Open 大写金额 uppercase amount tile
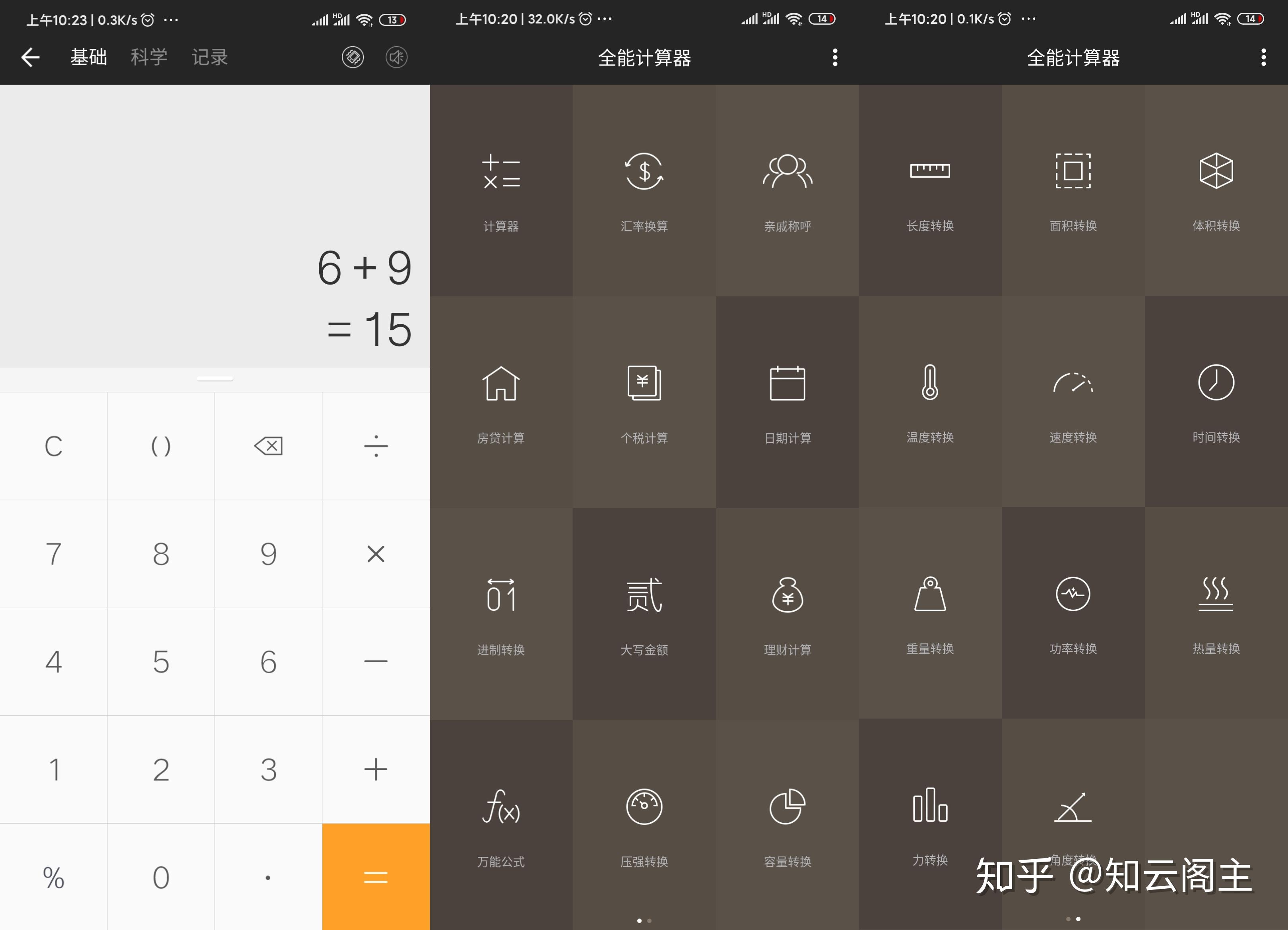This screenshot has width=1288, height=930. [644, 614]
